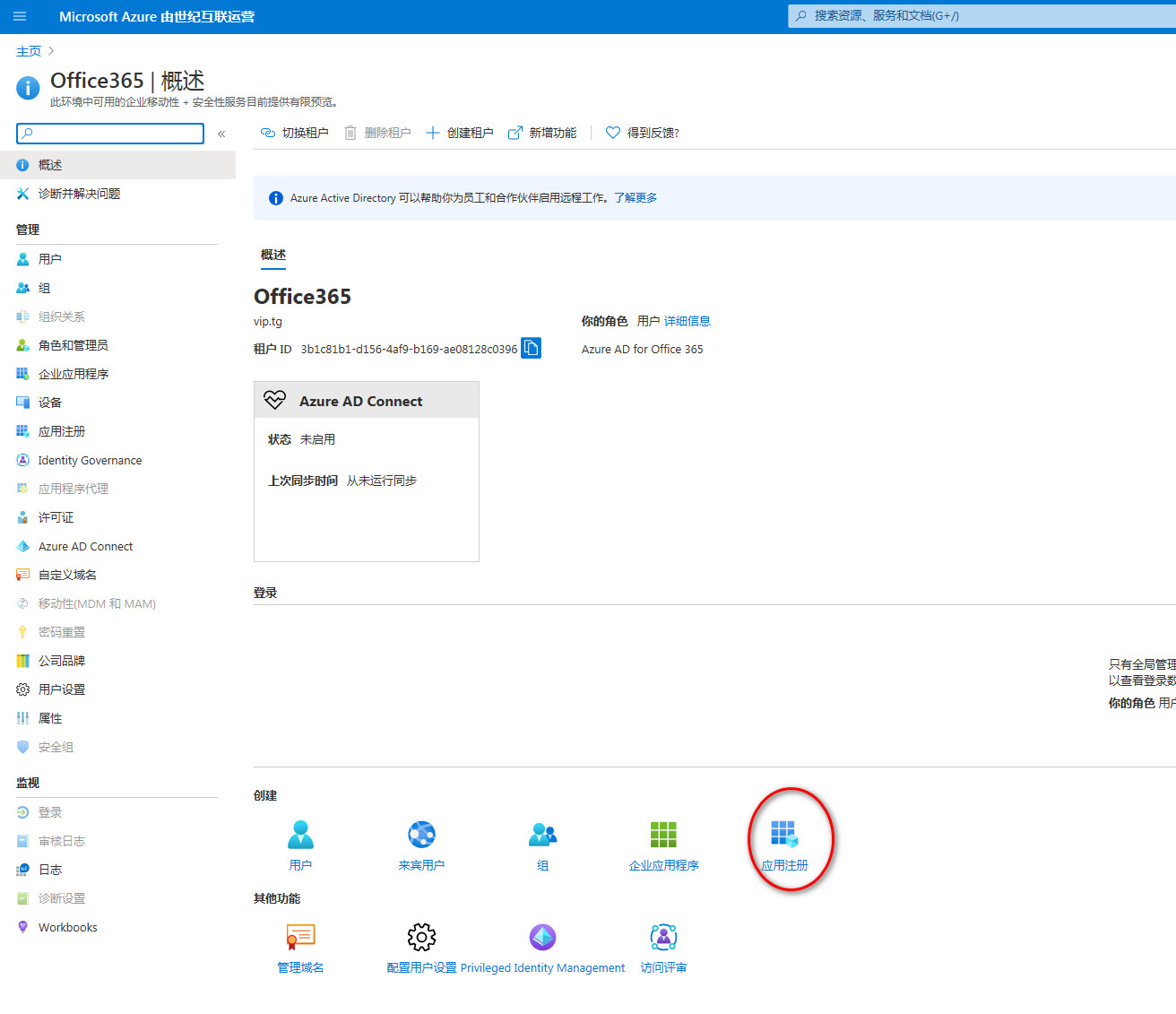The height and width of the screenshot is (1014, 1176).
Task: Click 切换租户 in the toolbar
Action: (x=294, y=133)
